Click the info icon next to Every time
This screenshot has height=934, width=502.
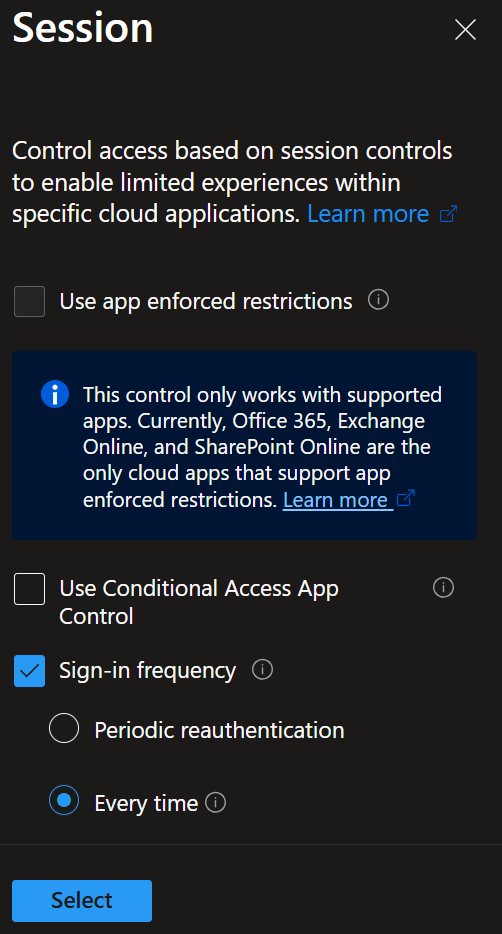[x=215, y=803]
